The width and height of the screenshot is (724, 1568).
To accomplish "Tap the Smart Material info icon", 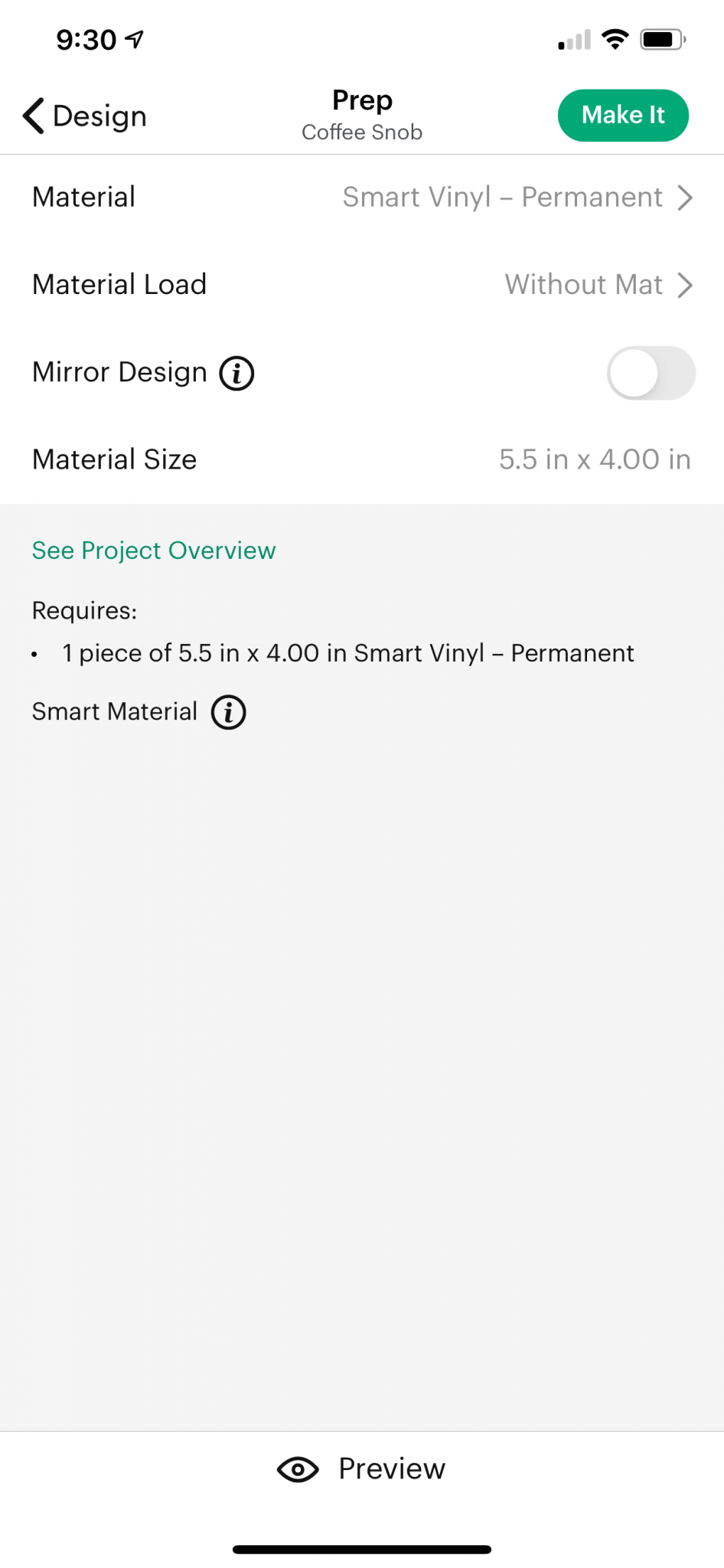I will (x=228, y=712).
